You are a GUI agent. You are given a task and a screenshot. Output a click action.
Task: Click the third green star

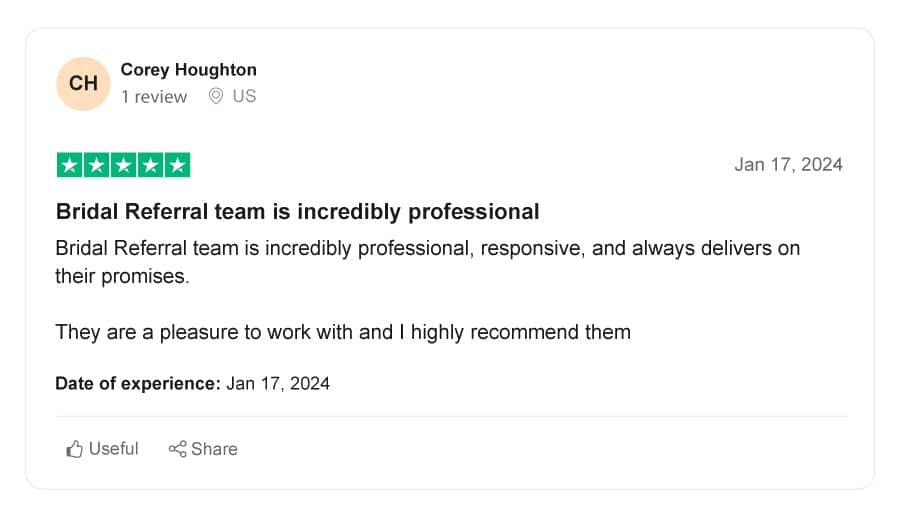pyautogui.click(x=123, y=165)
